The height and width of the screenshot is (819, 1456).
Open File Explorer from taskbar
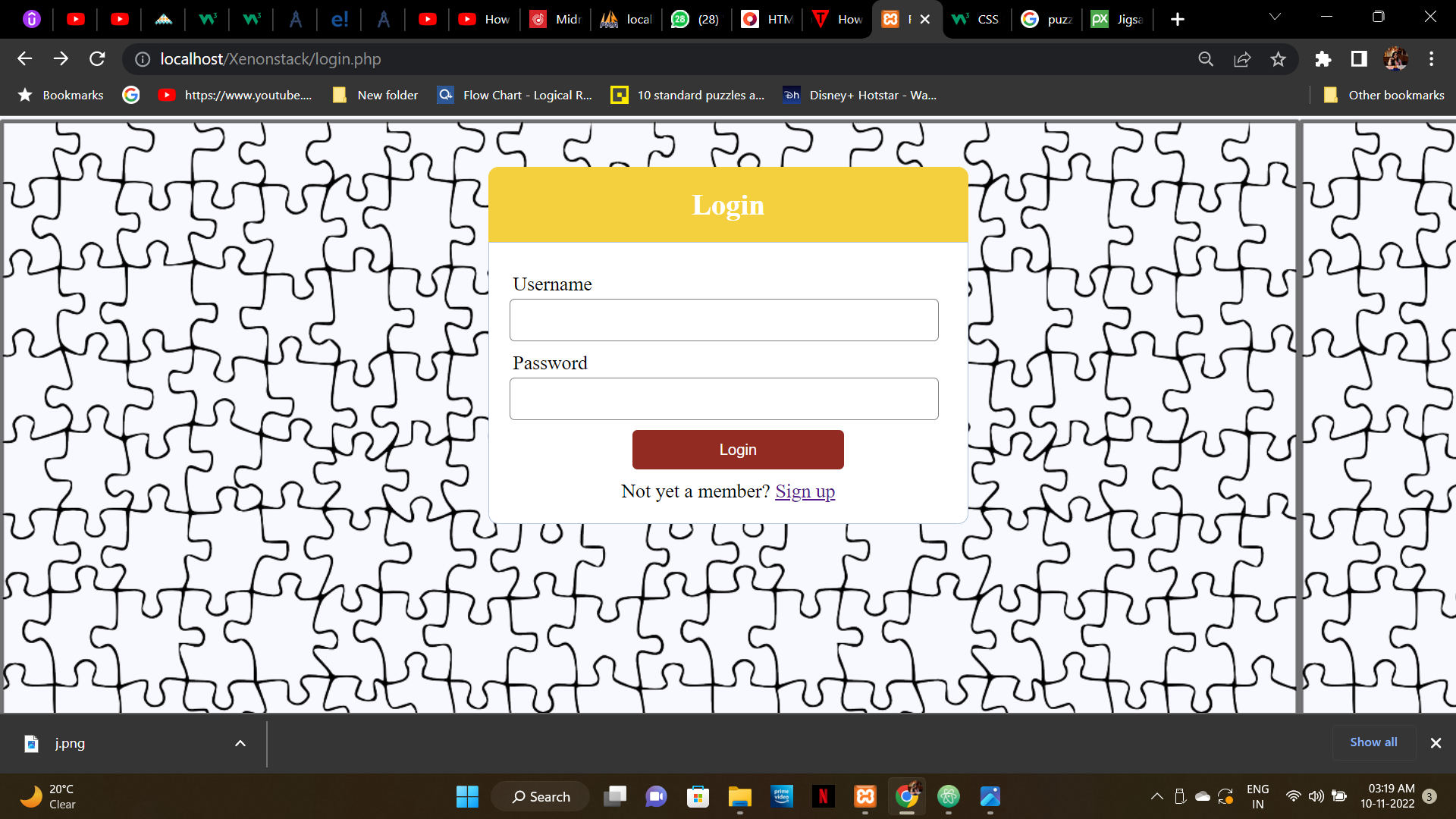739,796
